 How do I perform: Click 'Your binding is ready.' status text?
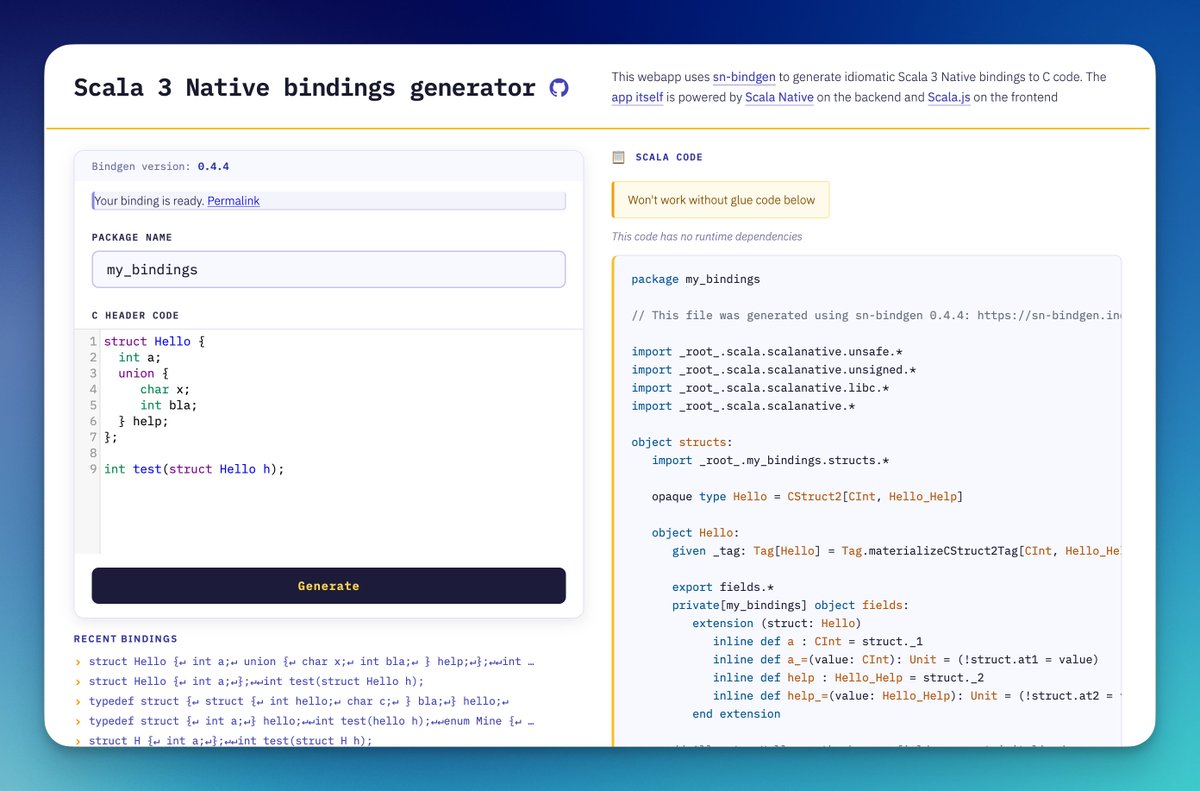pos(148,201)
